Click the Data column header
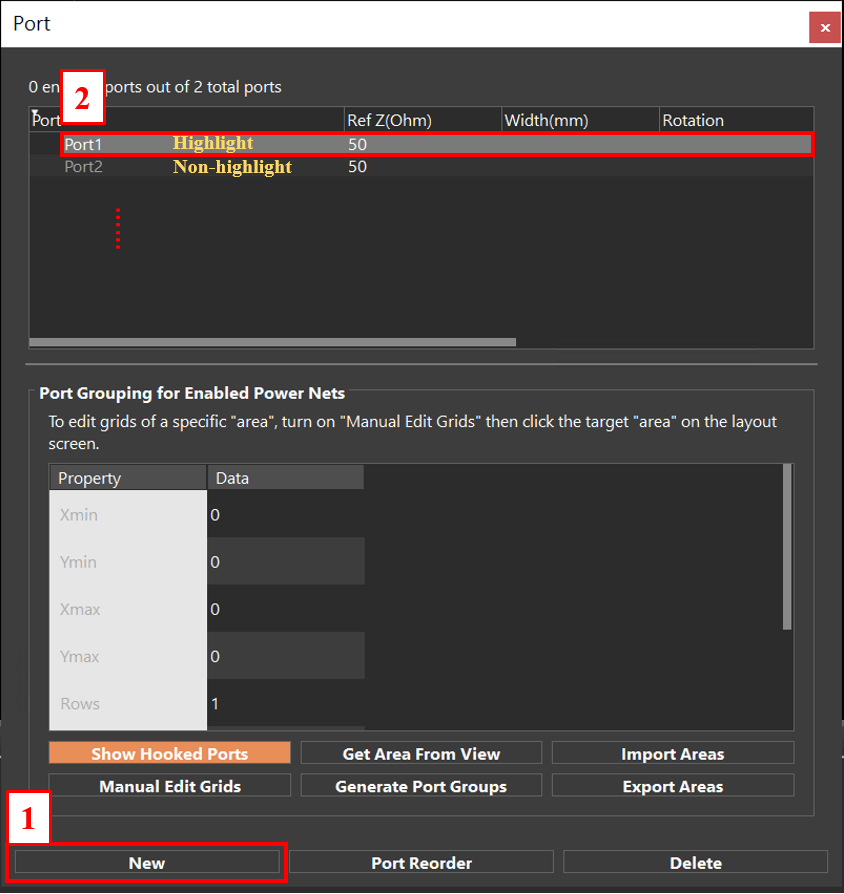Viewport: 844px width, 894px height. click(285, 478)
